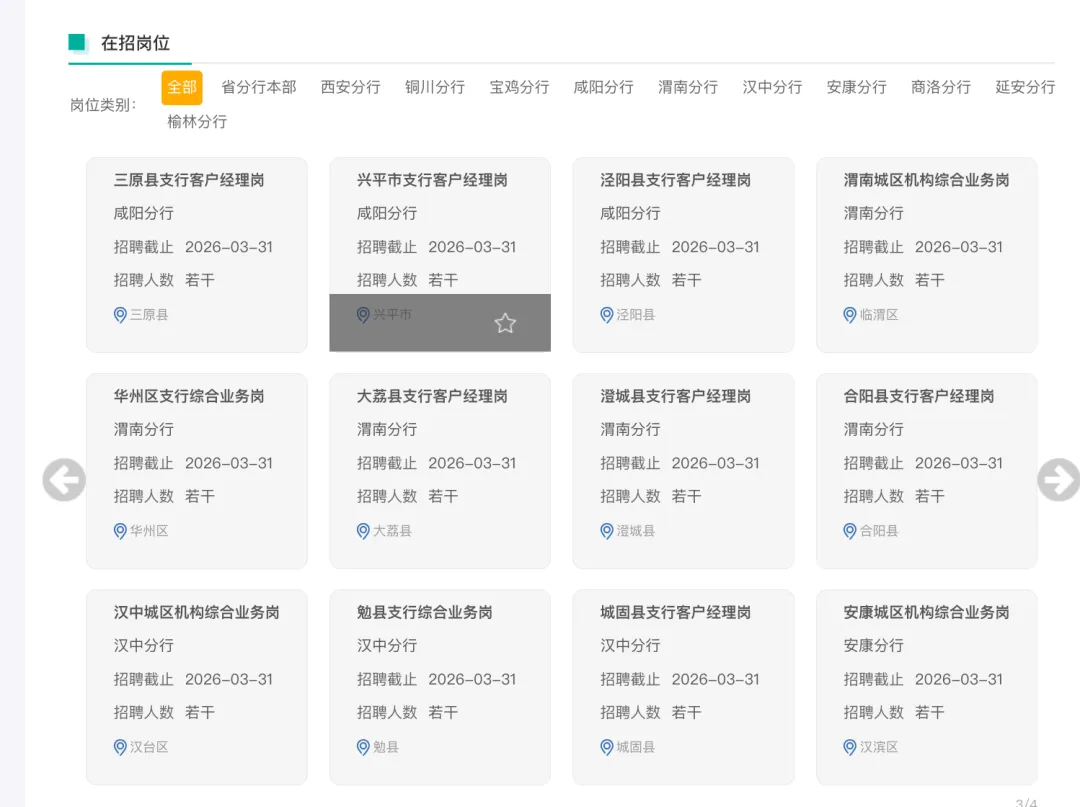Click the 三原县 location pin icon
This screenshot has width=1080, height=807.
[x=120, y=315]
